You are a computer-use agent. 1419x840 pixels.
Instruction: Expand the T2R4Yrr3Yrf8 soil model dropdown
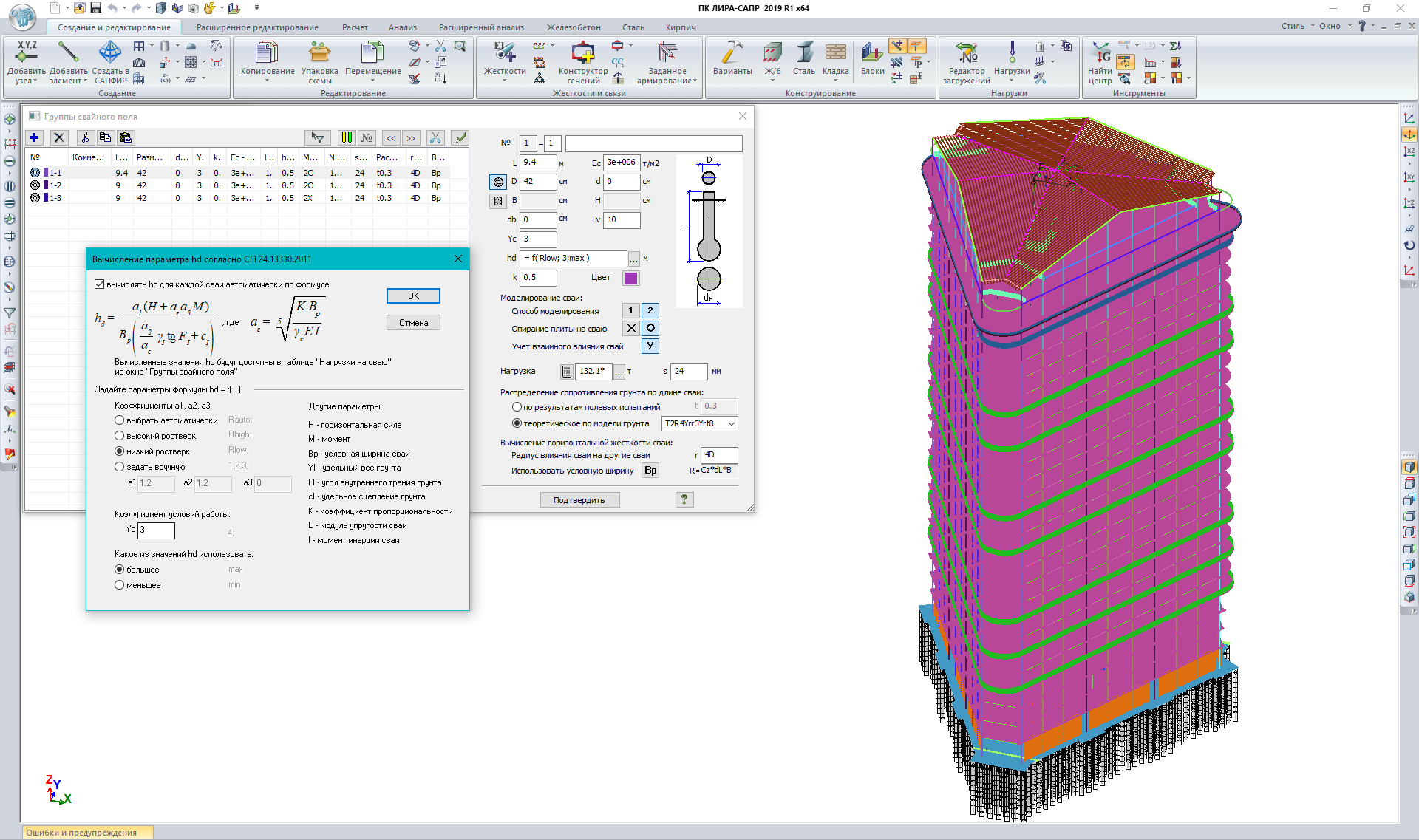tap(731, 423)
